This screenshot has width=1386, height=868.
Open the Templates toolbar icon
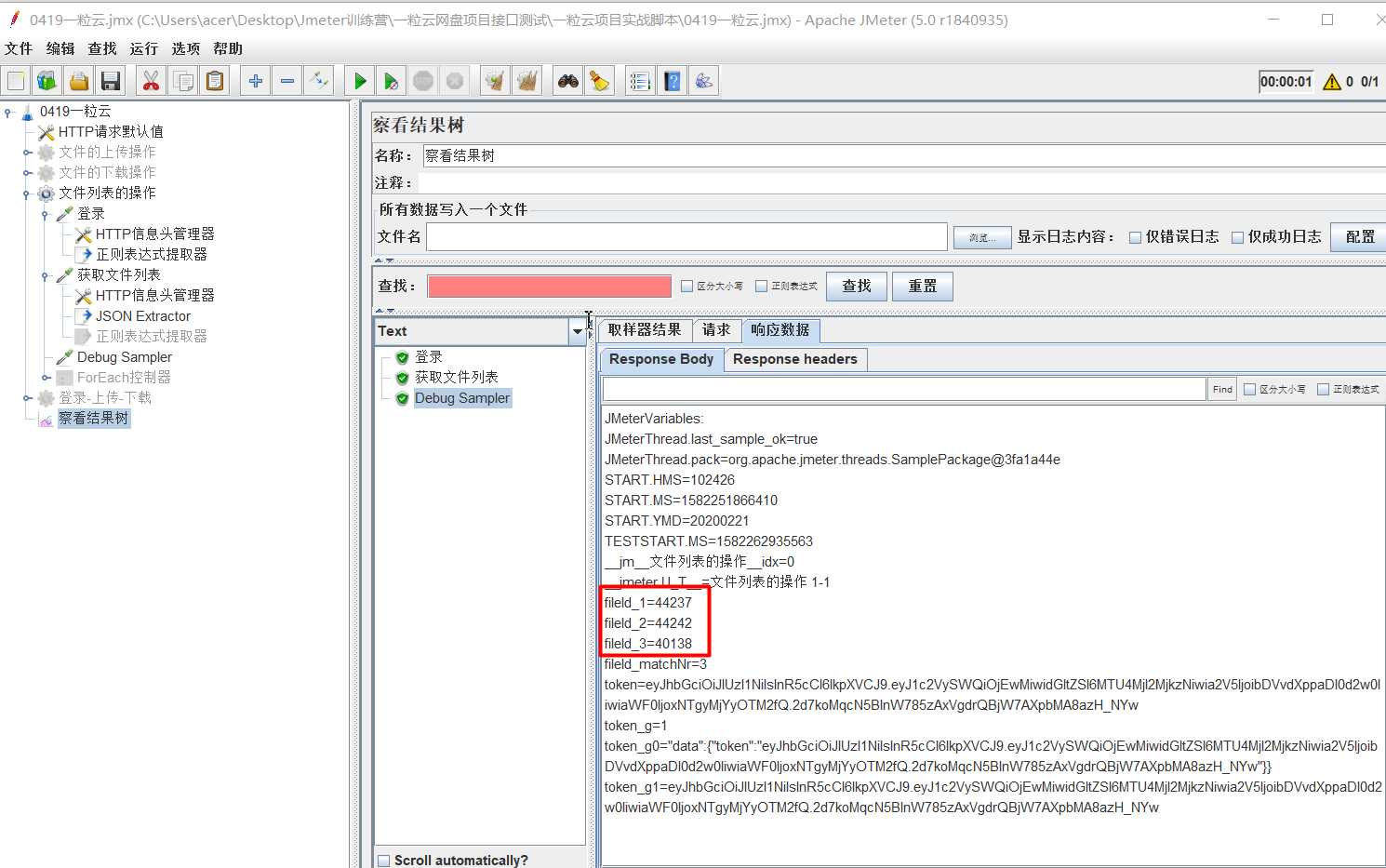(x=47, y=81)
